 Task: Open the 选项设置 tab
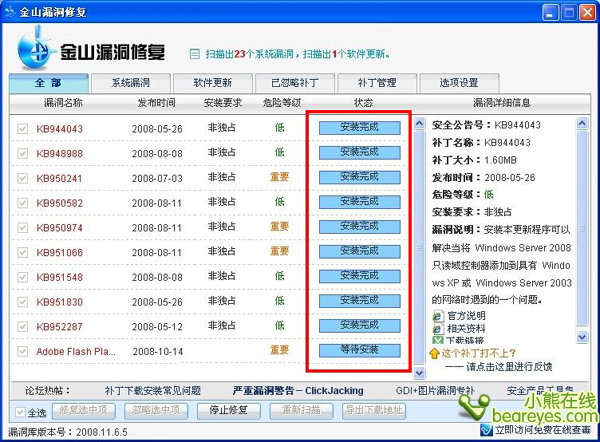click(459, 83)
